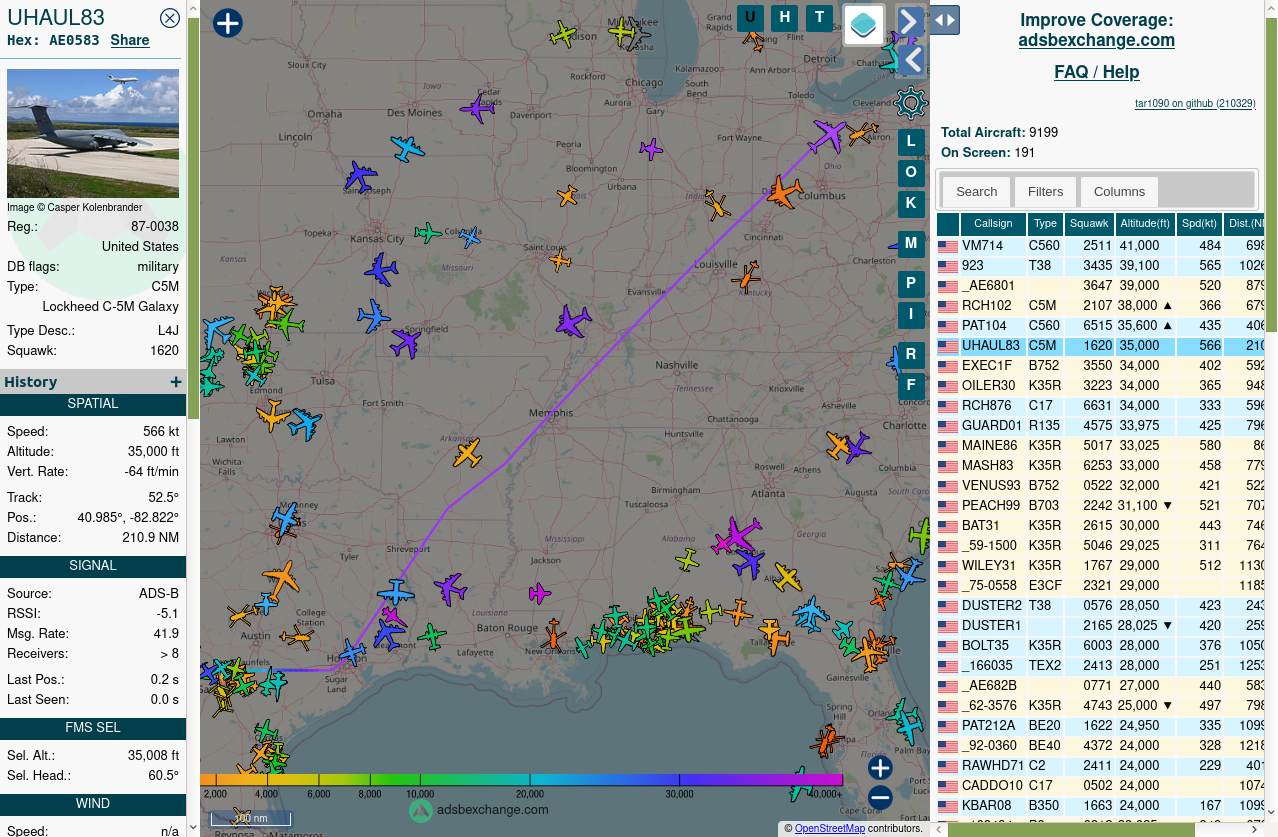Select the purple plane south of Shreveport
Image resolution: width=1278 pixels, height=837 pixels.
[x=450, y=588]
